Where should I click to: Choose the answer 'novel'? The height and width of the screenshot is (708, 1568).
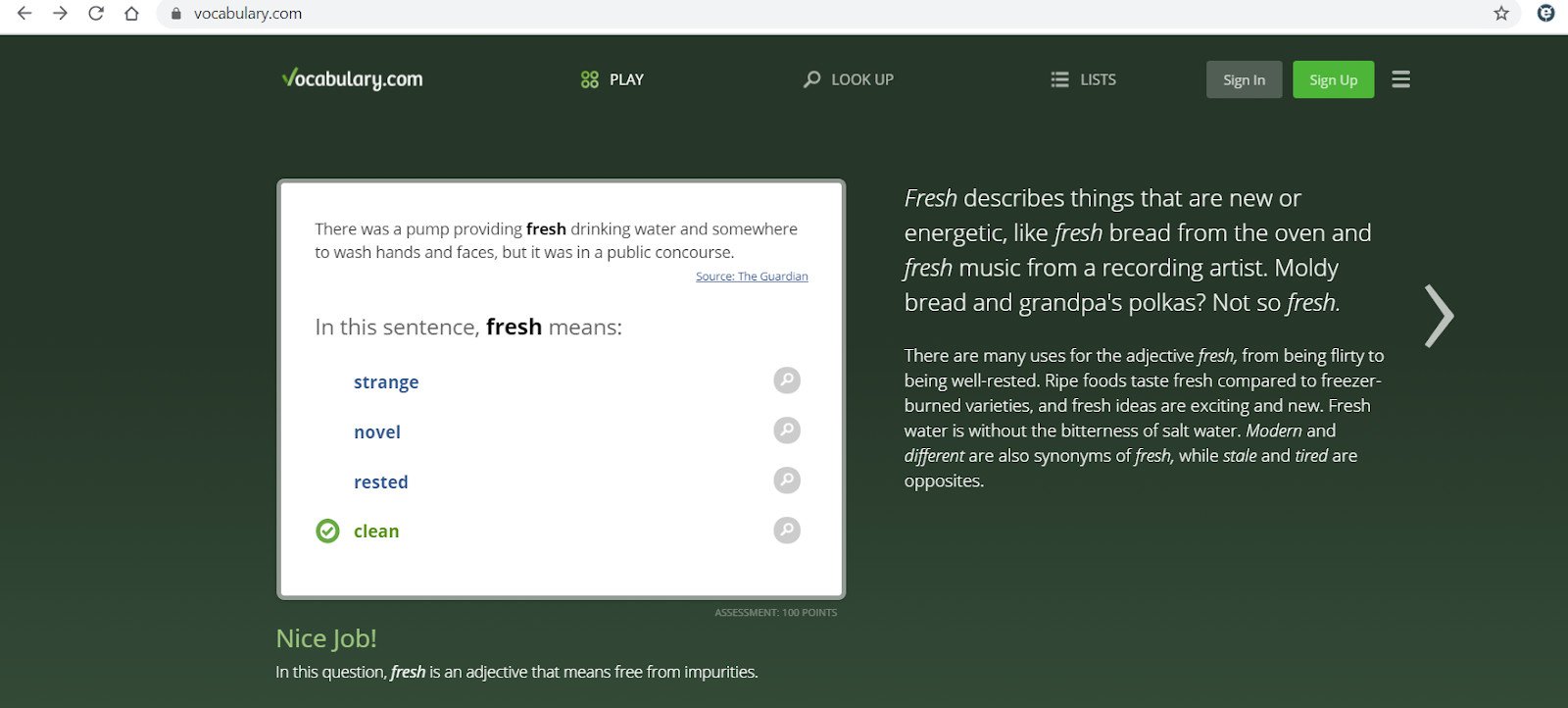coord(377,432)
